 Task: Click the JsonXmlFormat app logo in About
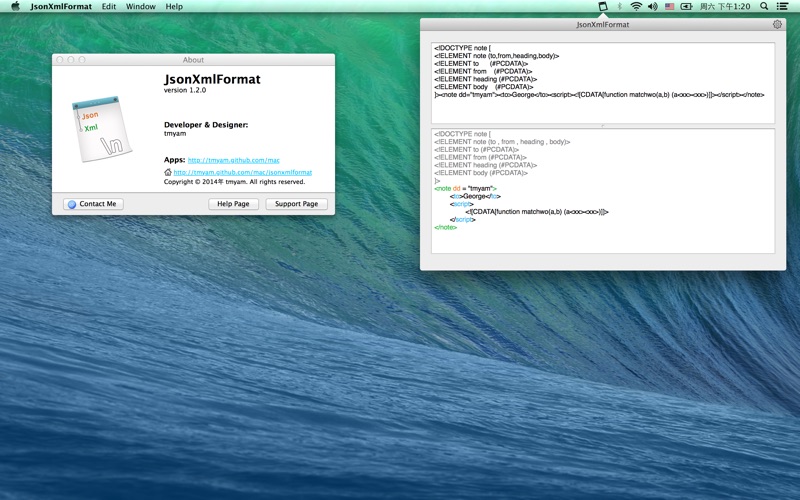click(x=102, y=129)
